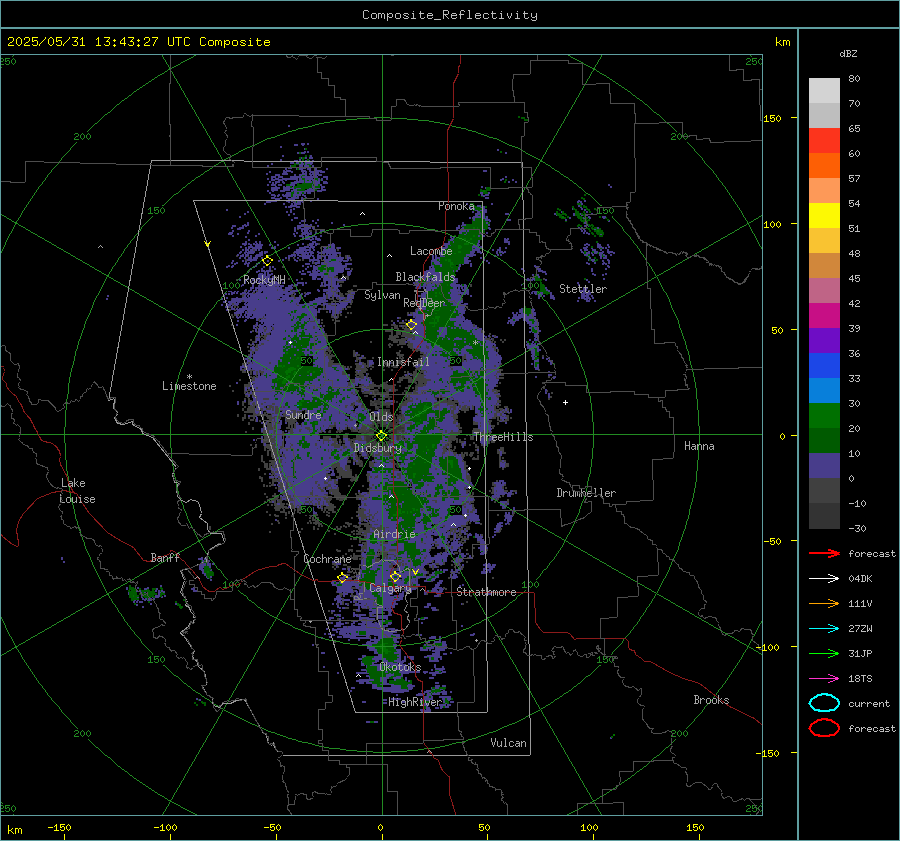This screenshot has width=900, height=841.
Task: Click the Sundre label
Action: pos(303,414)
